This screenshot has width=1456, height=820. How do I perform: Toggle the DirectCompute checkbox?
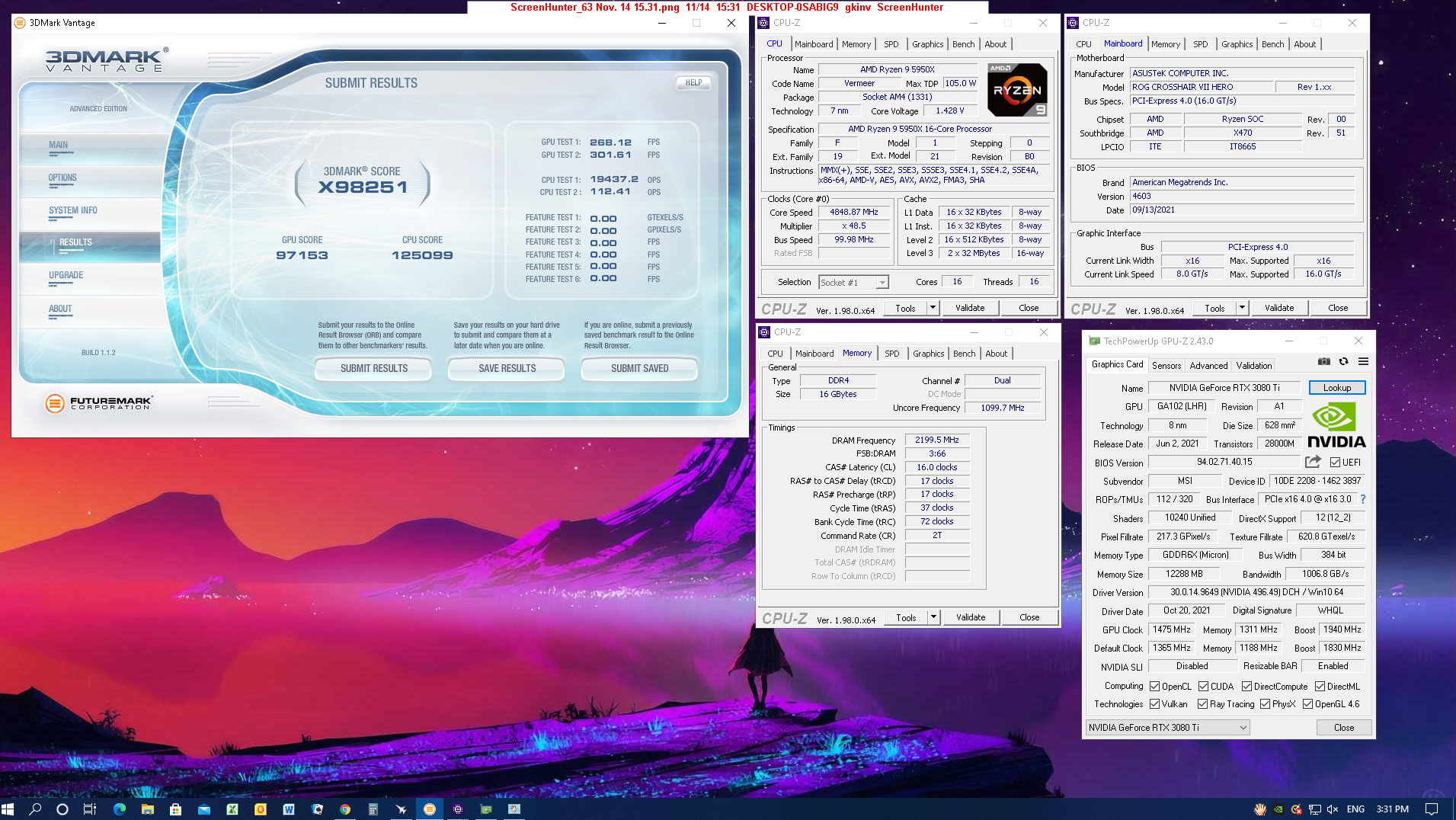tap(1246, 687)
